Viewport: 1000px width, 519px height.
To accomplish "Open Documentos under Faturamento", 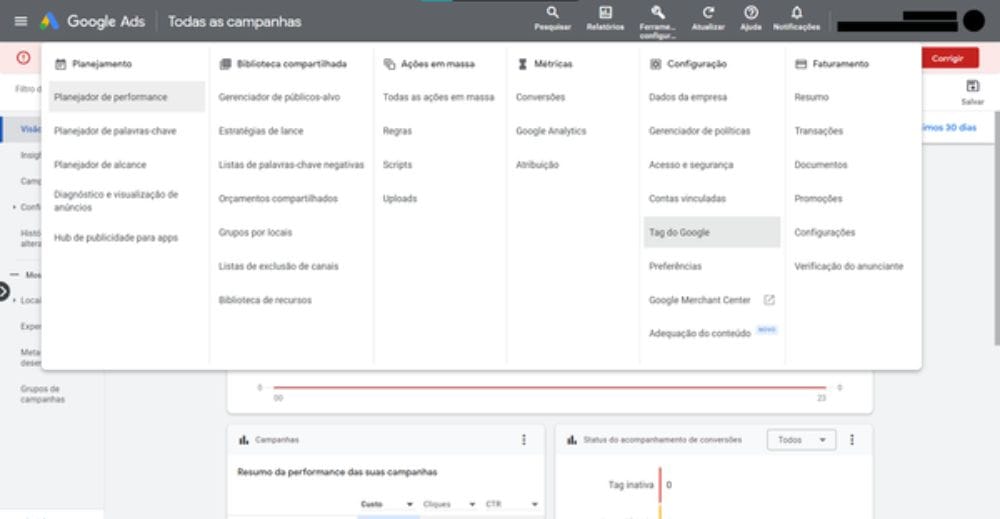I will pyautogui.click(x=821, y=164).
